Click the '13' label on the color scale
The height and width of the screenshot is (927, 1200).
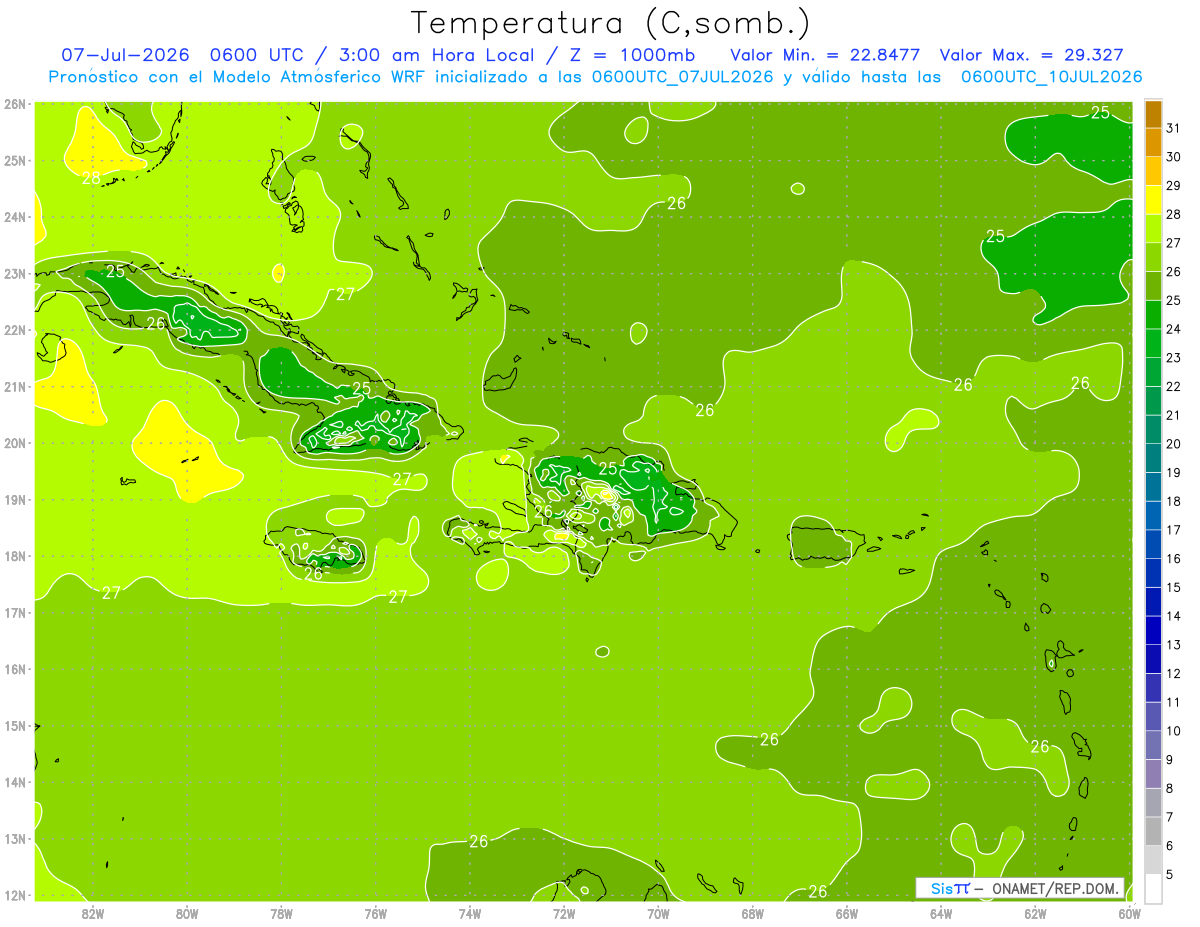1174,645
